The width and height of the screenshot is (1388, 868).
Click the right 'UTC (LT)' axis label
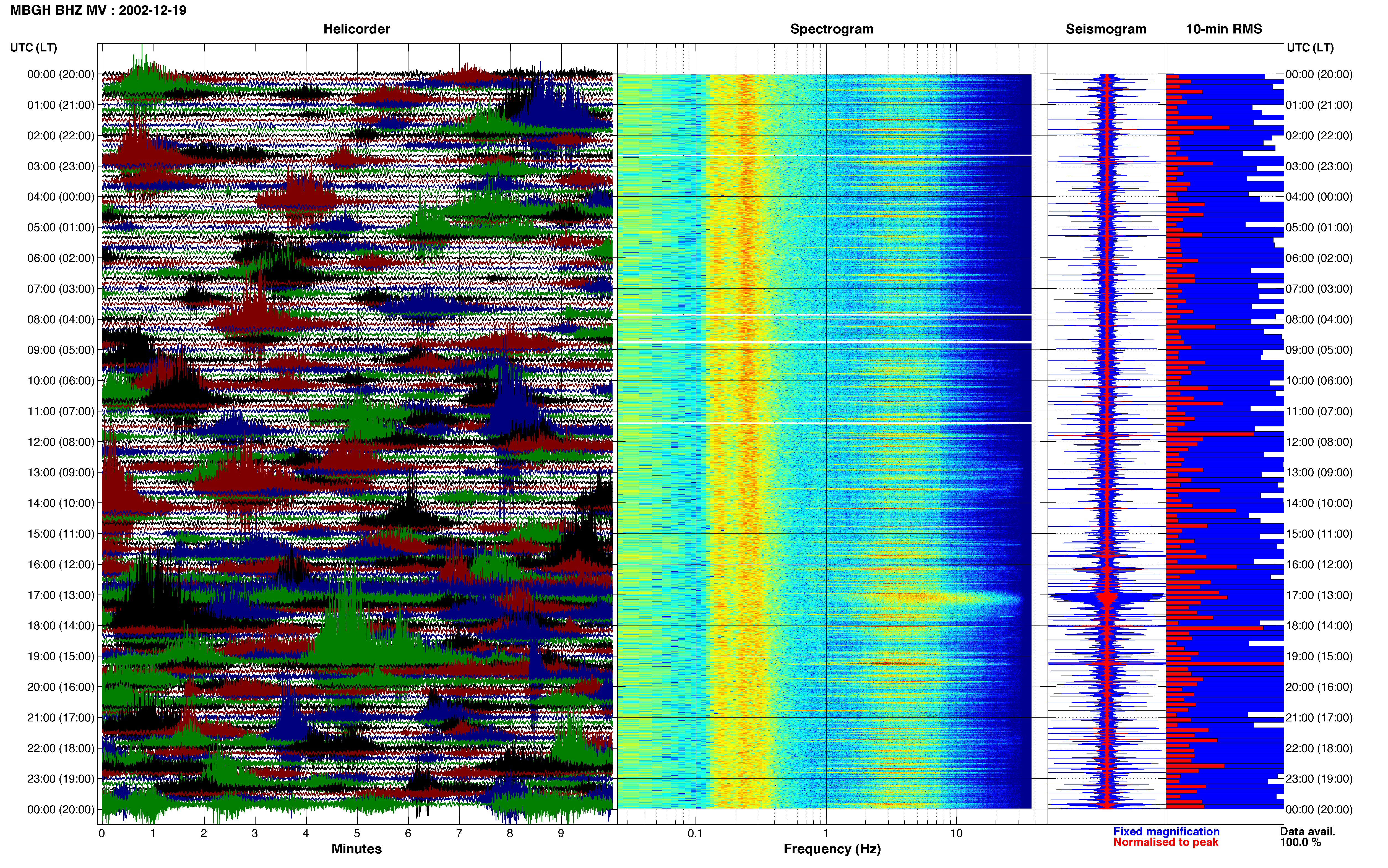(1310, 48)
